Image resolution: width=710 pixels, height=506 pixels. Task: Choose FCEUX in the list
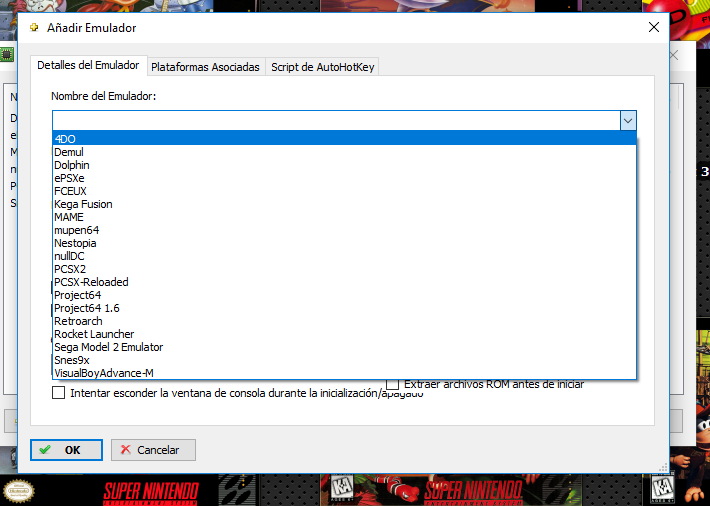[x=344, y=191]
